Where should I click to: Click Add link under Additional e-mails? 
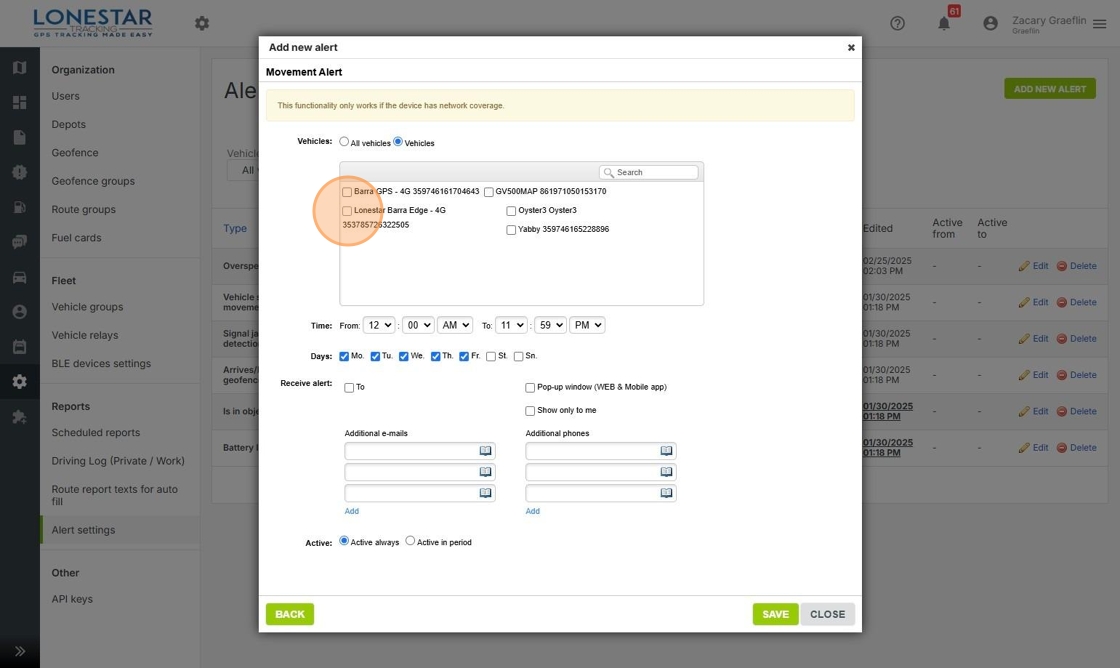pyautogui.click(x=351, y=512)
